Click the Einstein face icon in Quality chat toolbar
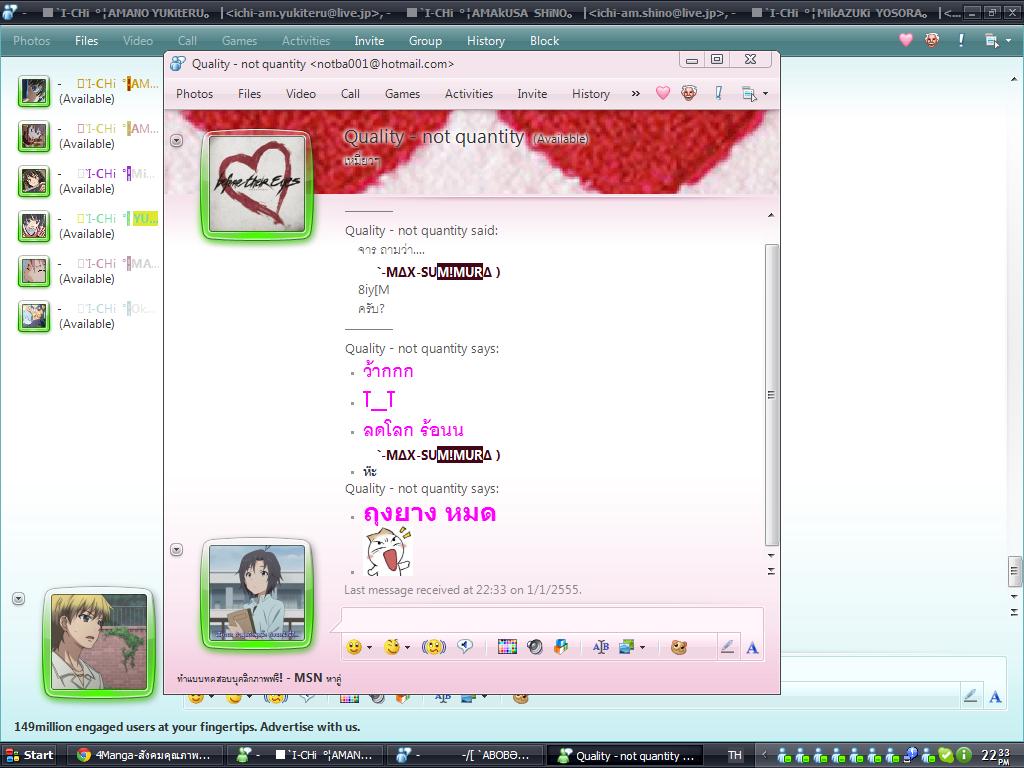 click(689, 93)
